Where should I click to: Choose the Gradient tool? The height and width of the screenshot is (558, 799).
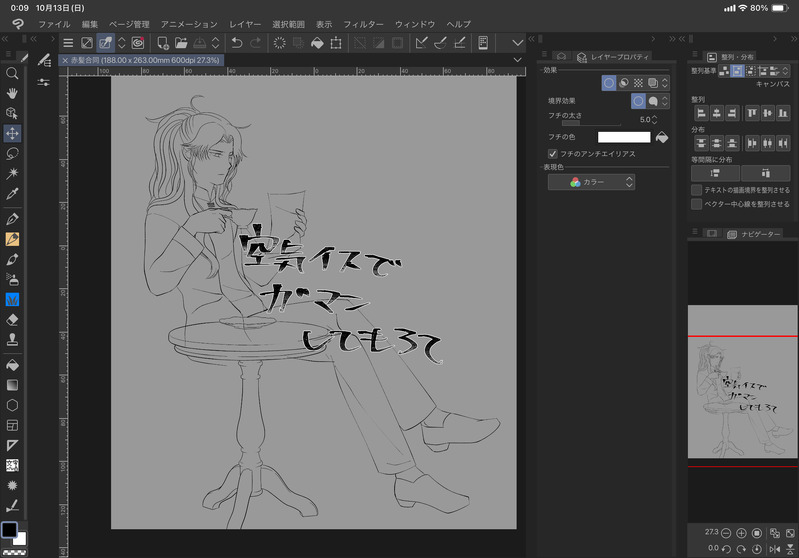(12, 385)
